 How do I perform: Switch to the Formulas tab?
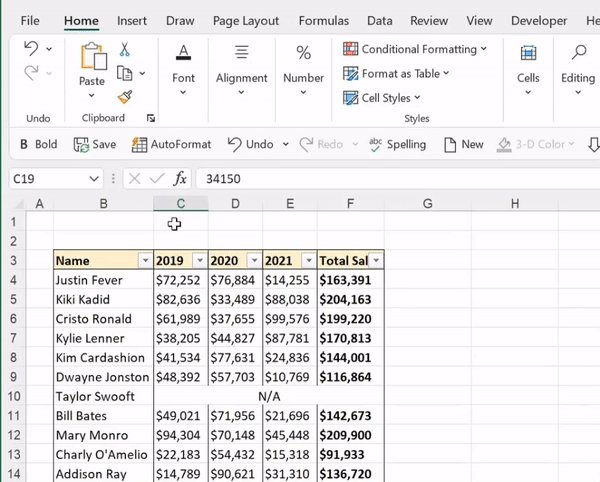tap(323, 21)
